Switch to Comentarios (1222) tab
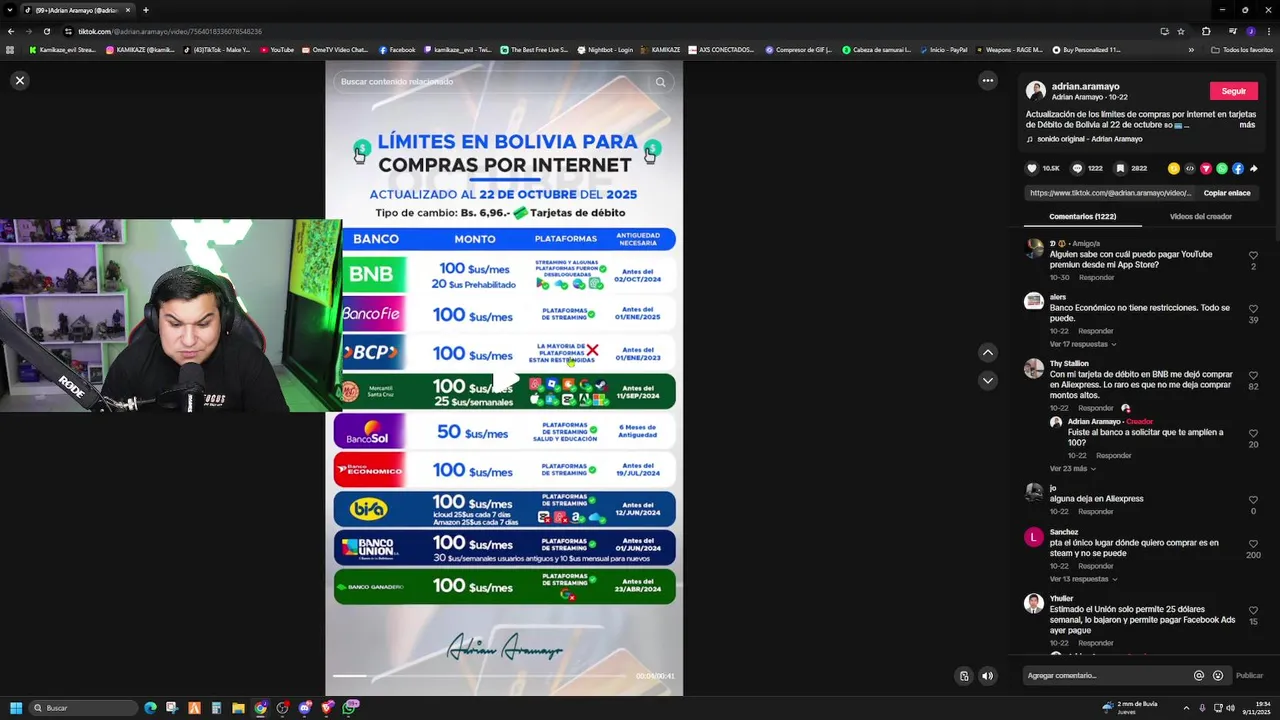 tap(1082, 216)
